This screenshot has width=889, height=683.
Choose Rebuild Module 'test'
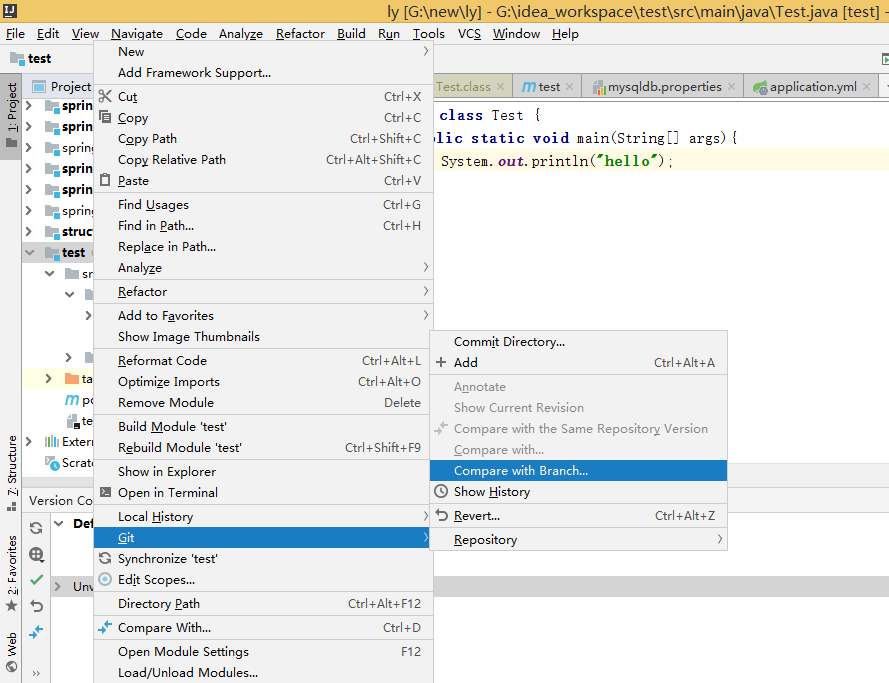pyautogui.click(x=263, y=448)
